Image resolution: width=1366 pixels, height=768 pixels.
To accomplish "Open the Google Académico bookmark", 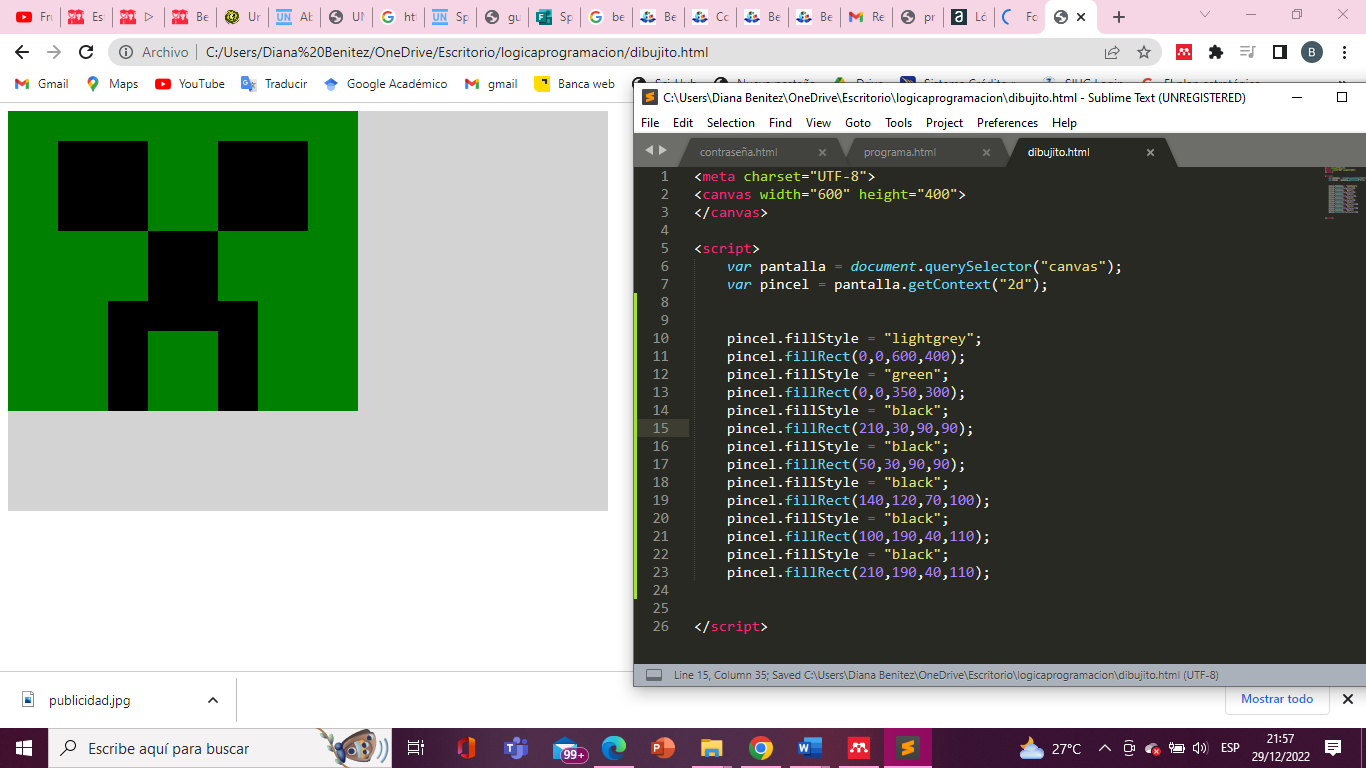I will coord(386,84).
